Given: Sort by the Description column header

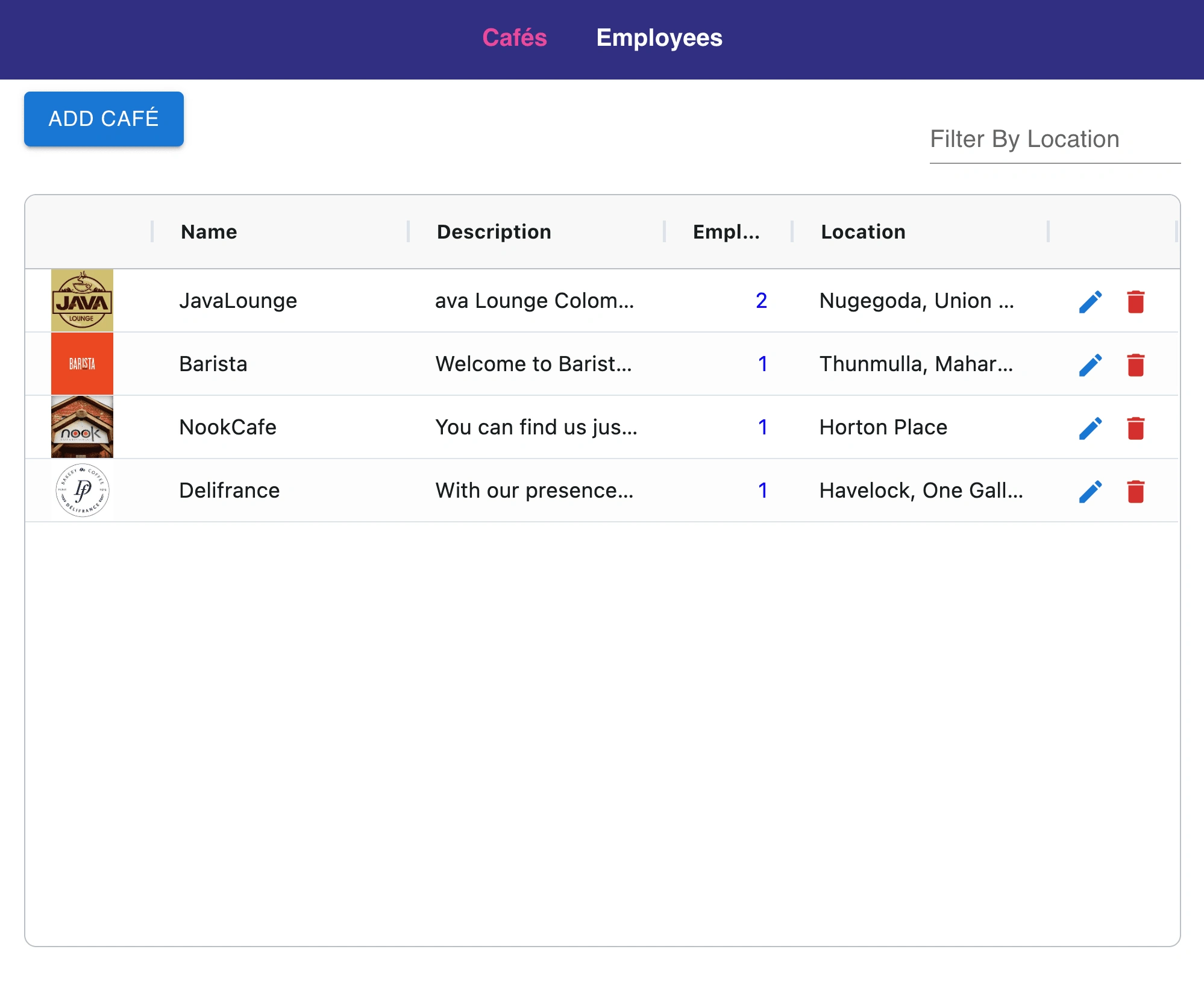Looking at the screenshot, I should [494, 232].
